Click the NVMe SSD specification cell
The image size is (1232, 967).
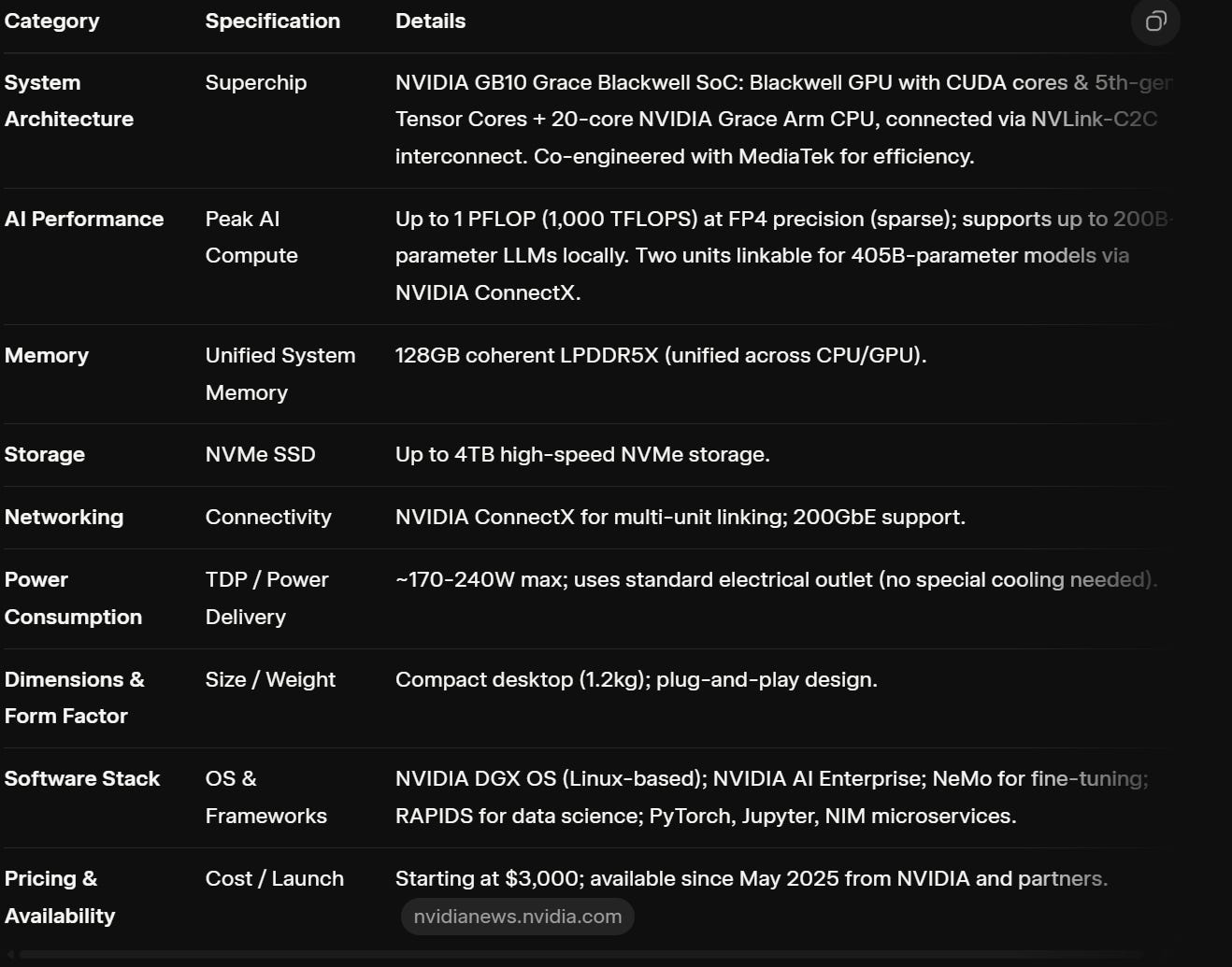(x=261, y=455)
